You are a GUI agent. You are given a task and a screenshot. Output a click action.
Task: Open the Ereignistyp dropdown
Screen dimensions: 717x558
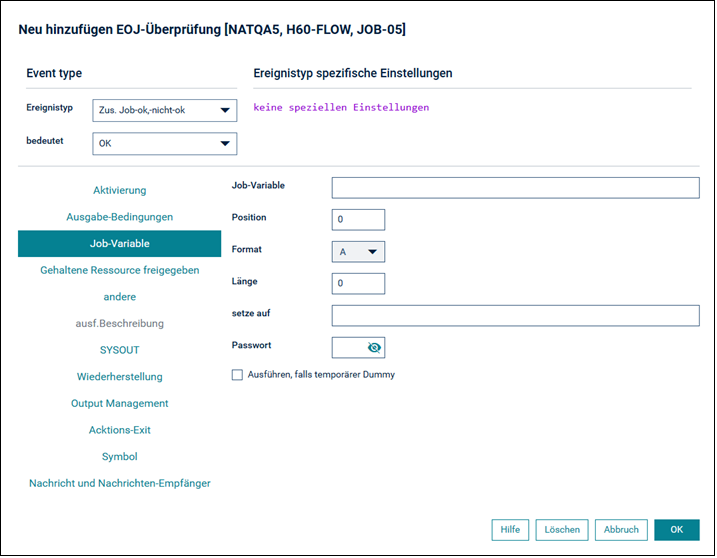point(165,110)
